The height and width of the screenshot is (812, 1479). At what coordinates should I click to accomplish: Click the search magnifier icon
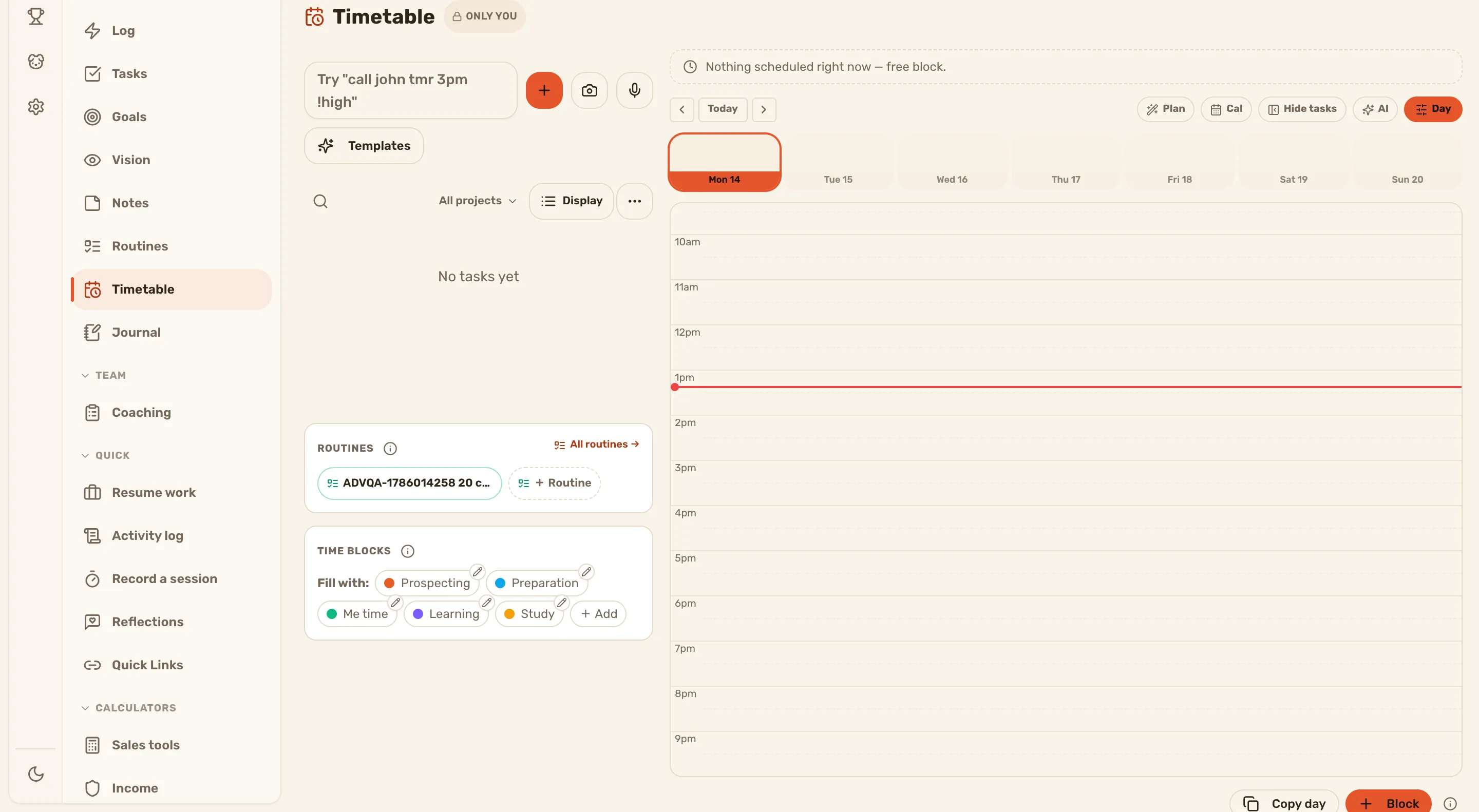pyautogui.click(x=320, y=201)
